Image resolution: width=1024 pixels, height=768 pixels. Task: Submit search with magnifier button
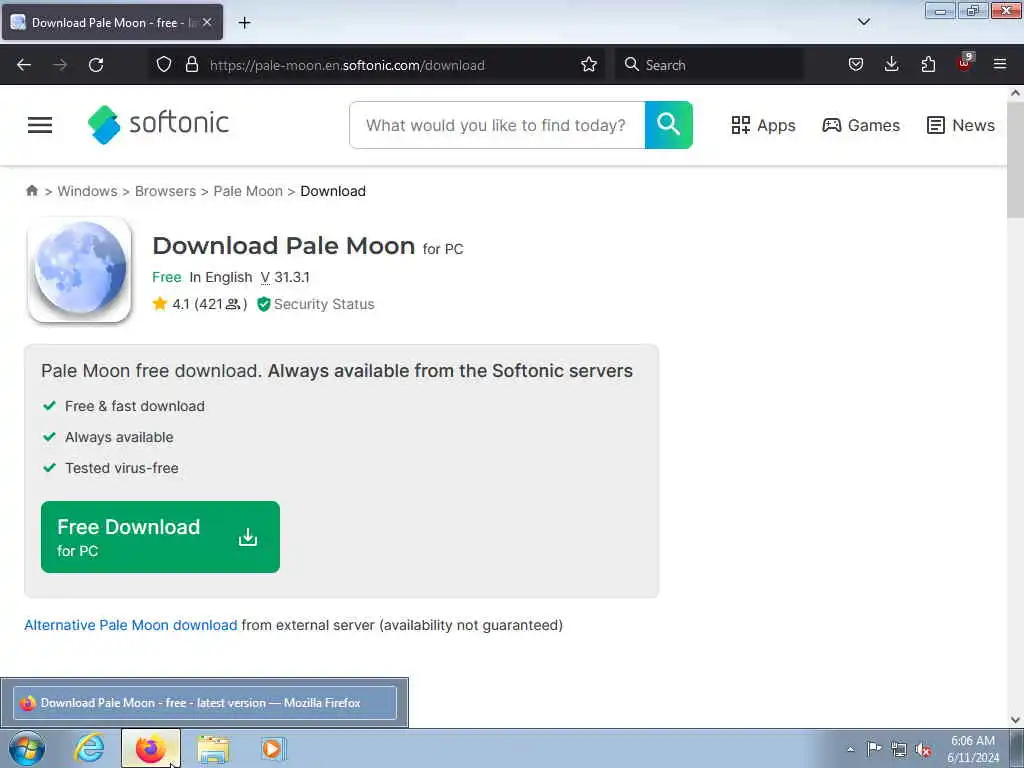(x=668, y=125)
